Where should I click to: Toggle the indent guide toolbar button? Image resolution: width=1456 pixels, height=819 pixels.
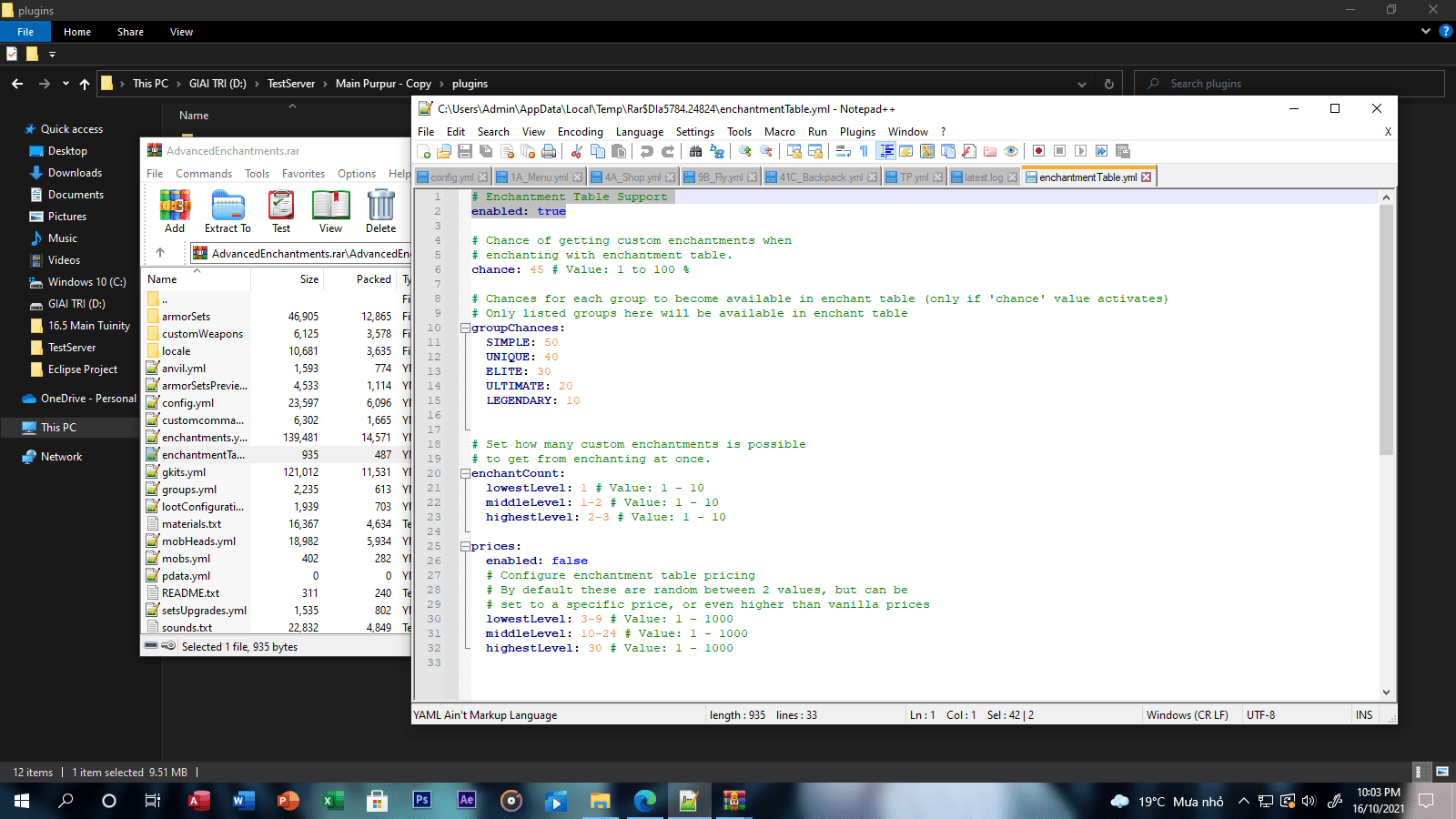886,151
